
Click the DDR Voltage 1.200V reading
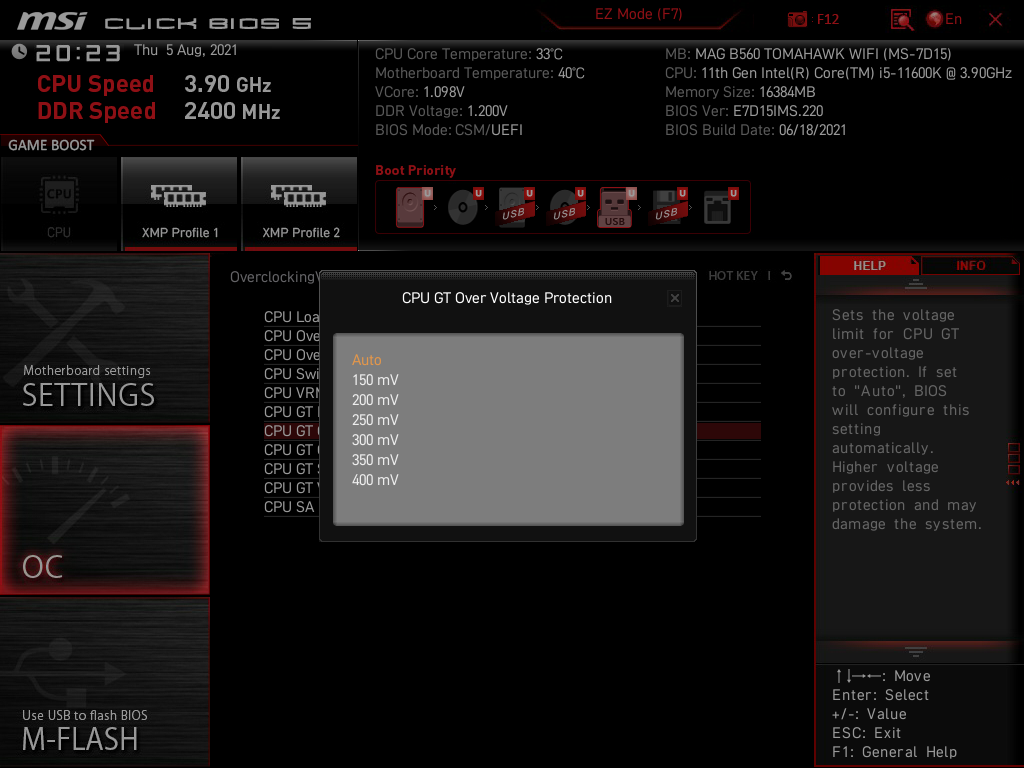pos(441,111)
